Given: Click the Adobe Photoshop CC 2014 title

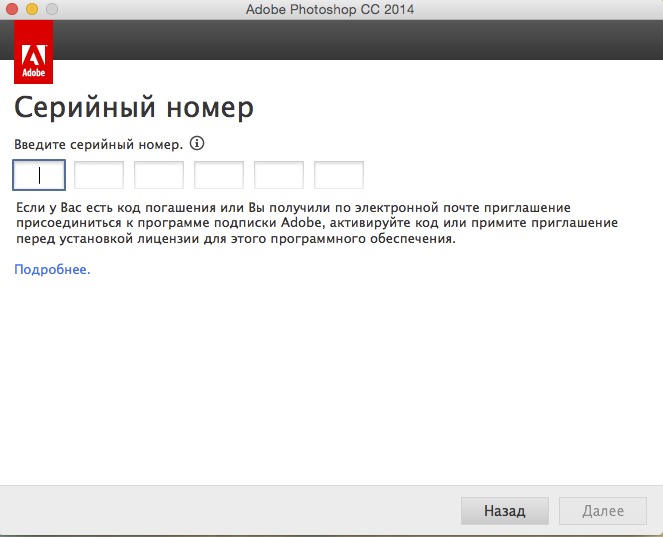Looking at the screenshot, I should pyautogui.click(x=330, y=9).
